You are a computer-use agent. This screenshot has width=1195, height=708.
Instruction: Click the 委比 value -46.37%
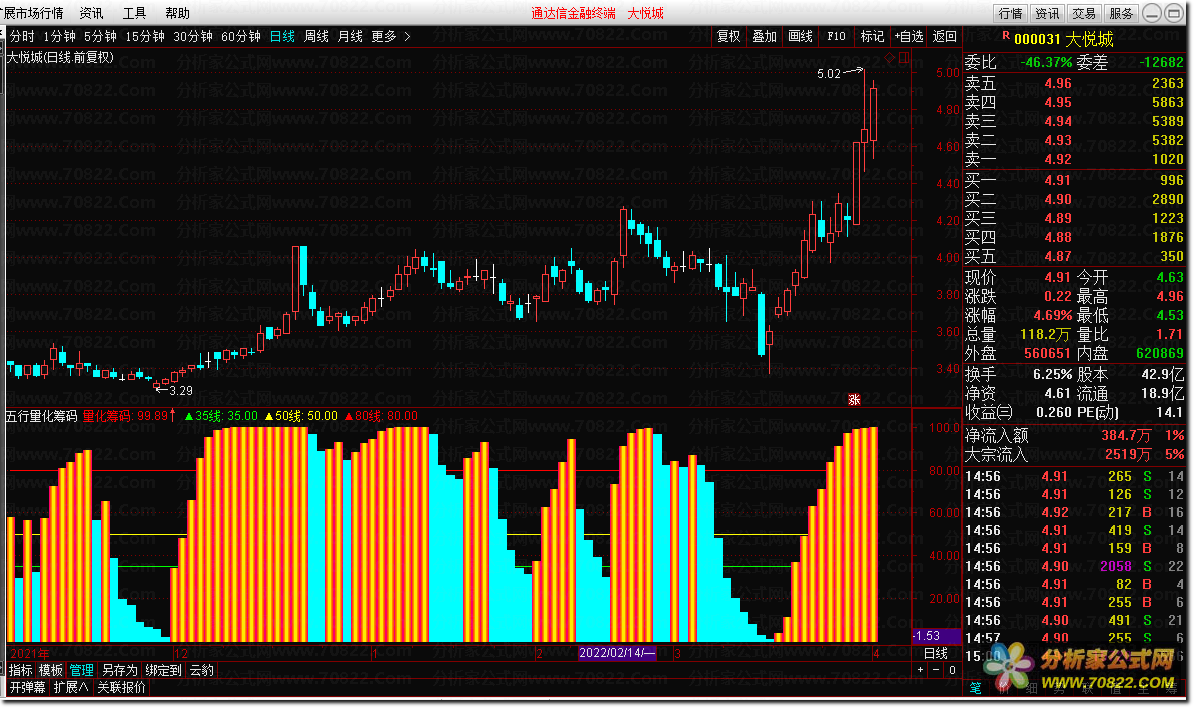1046,62
